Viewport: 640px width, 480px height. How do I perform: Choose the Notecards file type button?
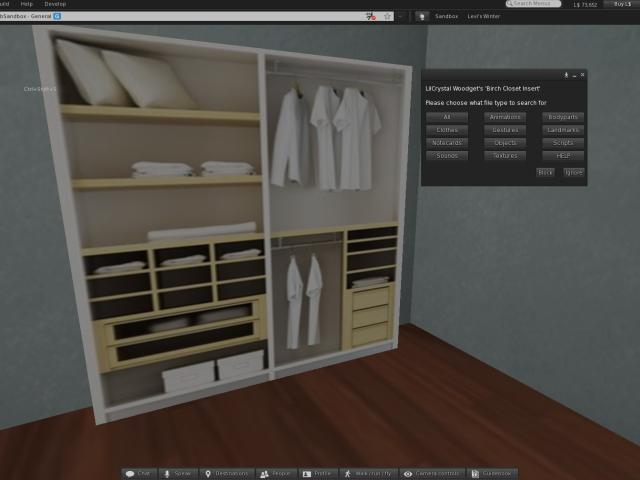point(447,143)
